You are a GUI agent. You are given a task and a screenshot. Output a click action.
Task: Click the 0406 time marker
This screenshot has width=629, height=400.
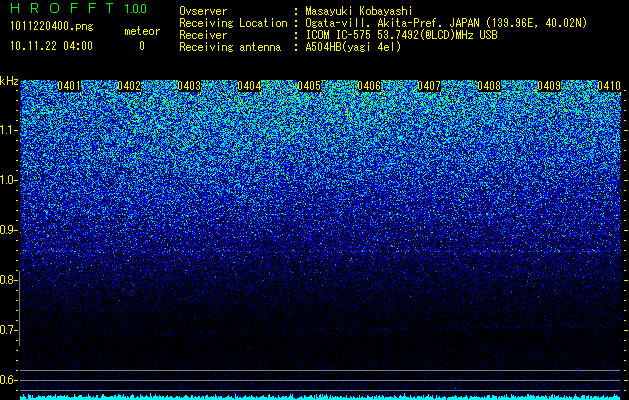369,86
